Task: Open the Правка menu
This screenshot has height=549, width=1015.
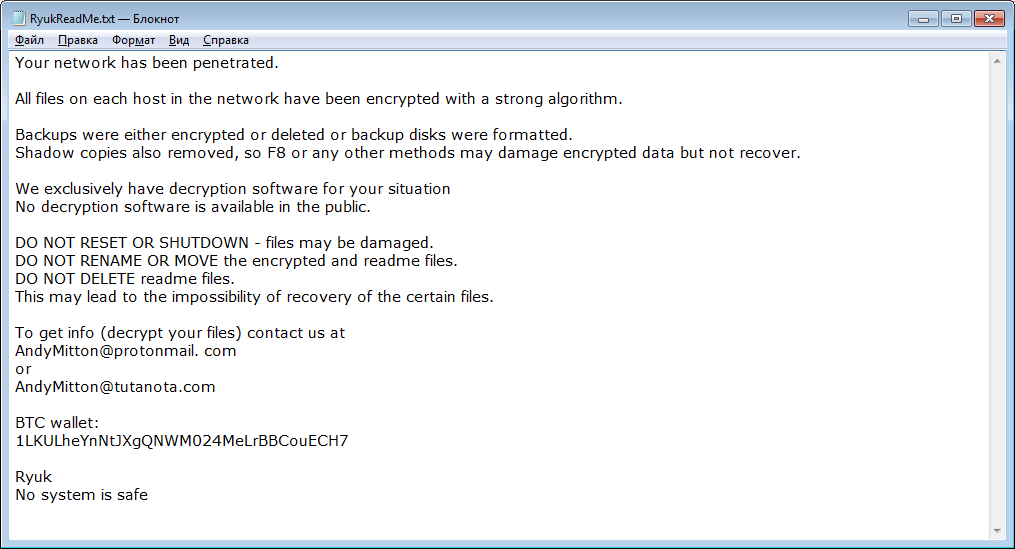Action: (x=78, y=40)
